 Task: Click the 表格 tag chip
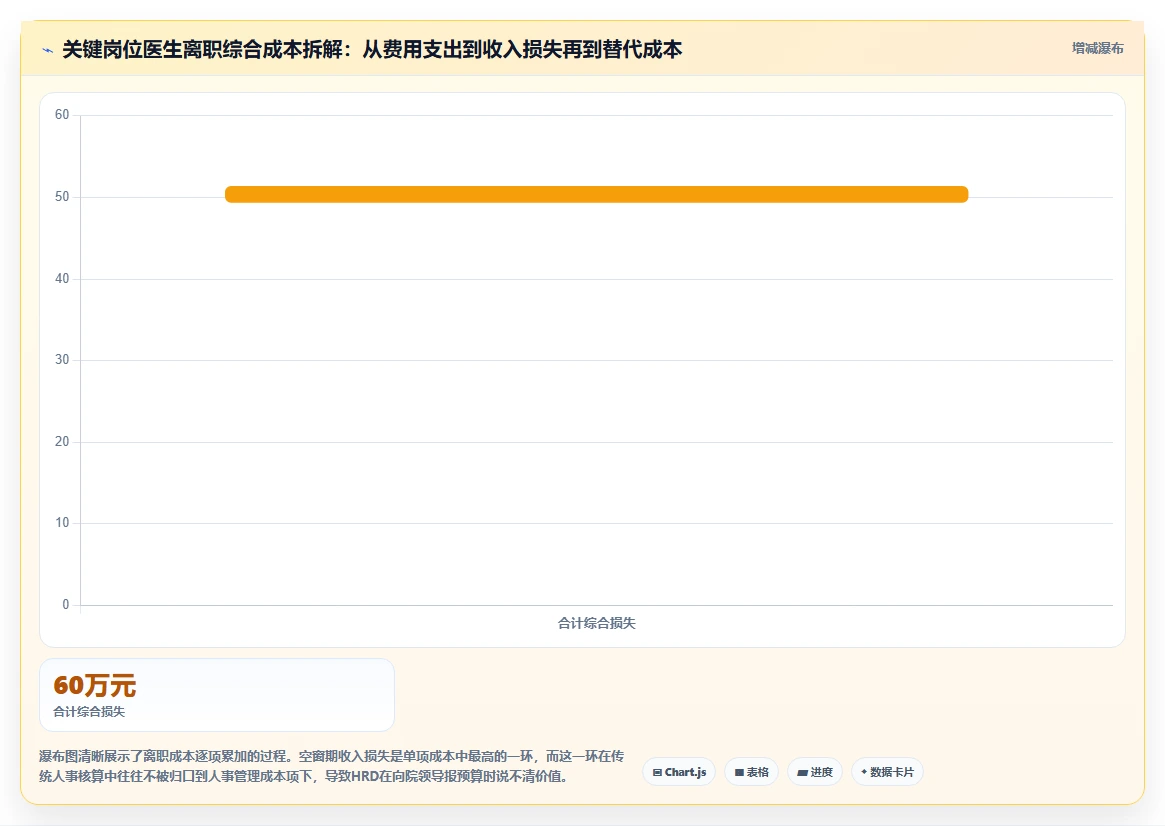[x=751, y=772]
